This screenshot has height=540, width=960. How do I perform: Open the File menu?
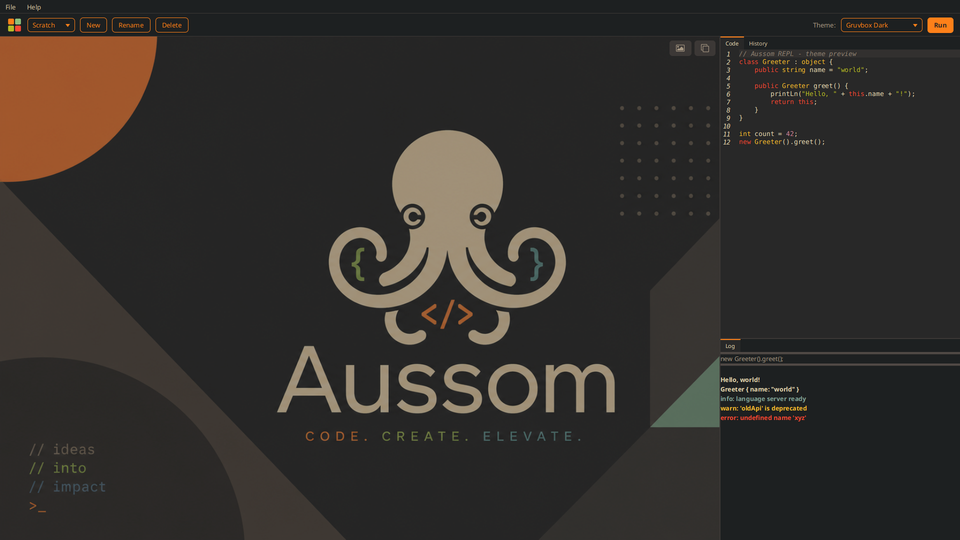[x=10, y=7]
